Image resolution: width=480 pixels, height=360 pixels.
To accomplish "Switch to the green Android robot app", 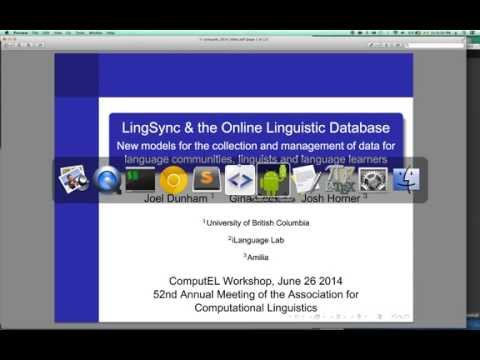I will point(273,180).
